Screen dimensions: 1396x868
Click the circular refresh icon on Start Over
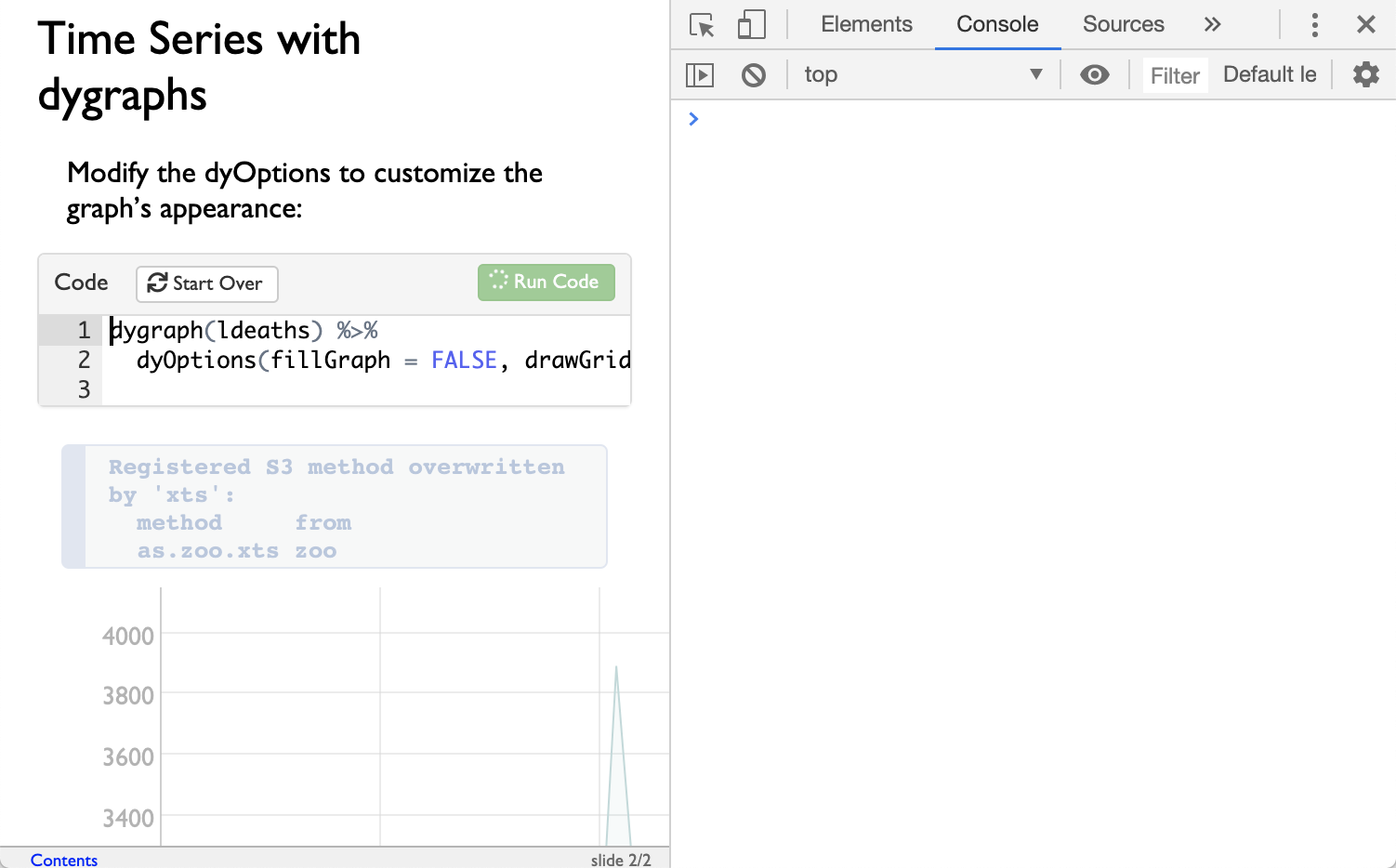[156, 283]
